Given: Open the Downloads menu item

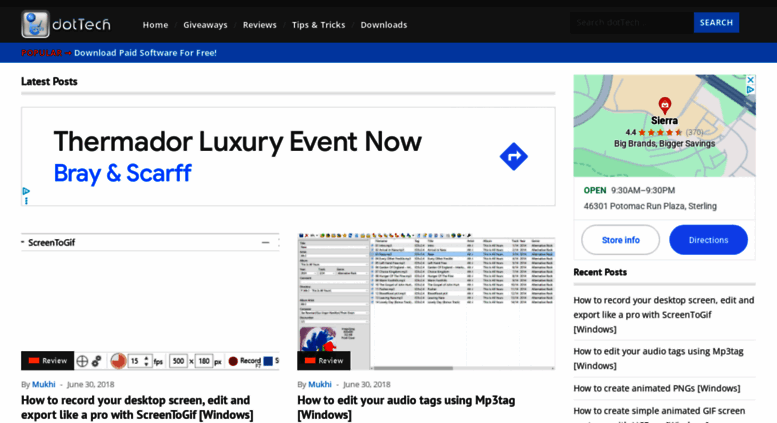Looking at the screenshot, I should pos(384,25).
